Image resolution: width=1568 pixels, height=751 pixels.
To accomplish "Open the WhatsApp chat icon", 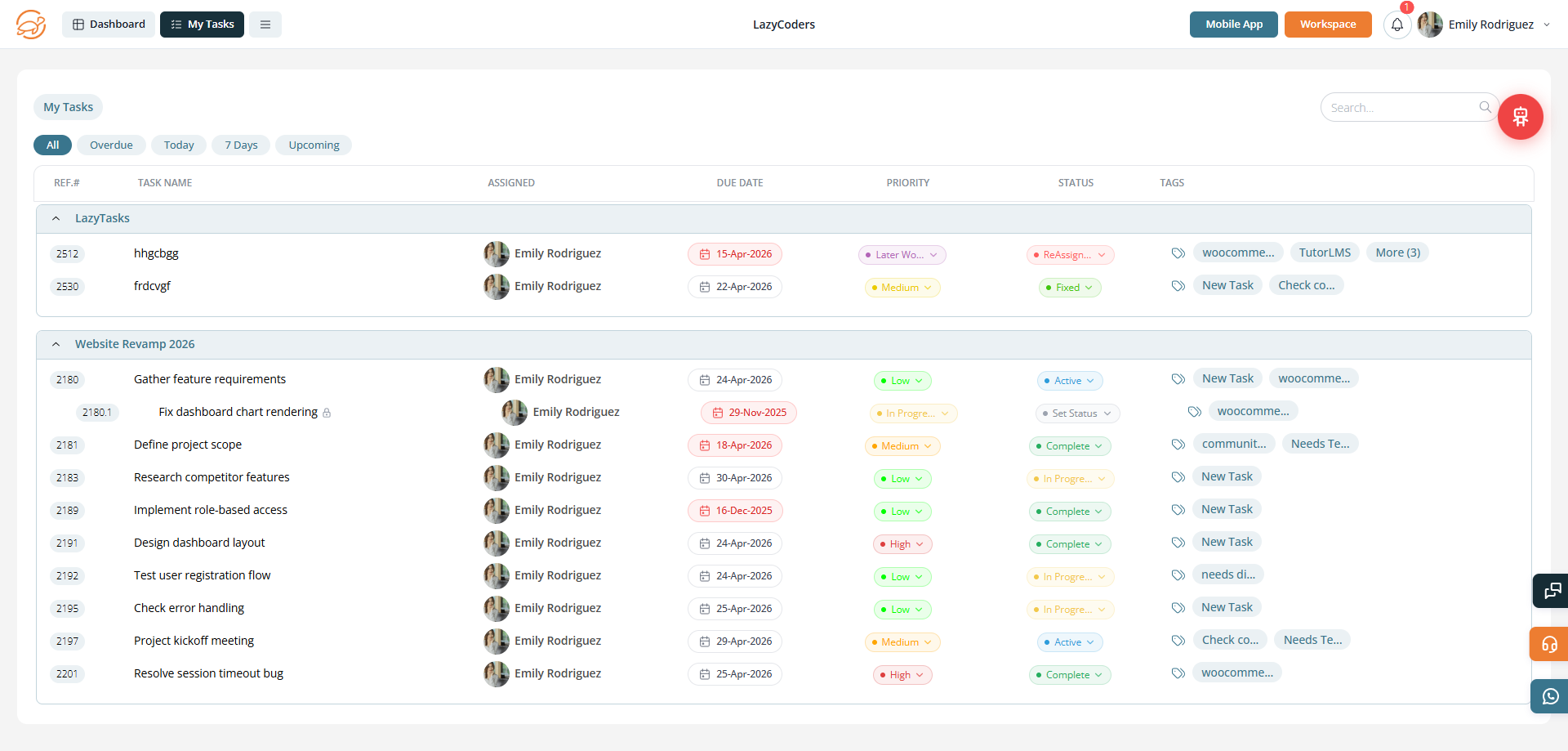I will point(1550,696).
